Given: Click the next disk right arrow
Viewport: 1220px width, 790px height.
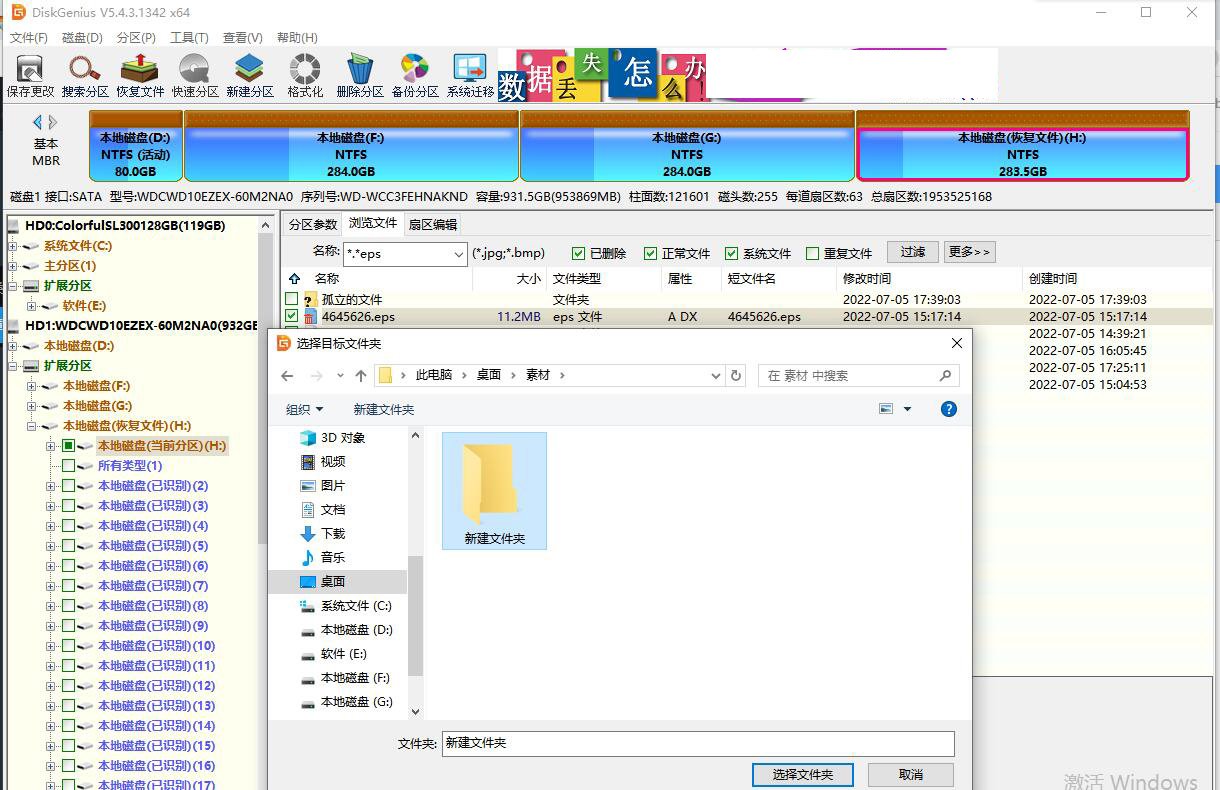Looking at the screenshot, I should [53, 122].
